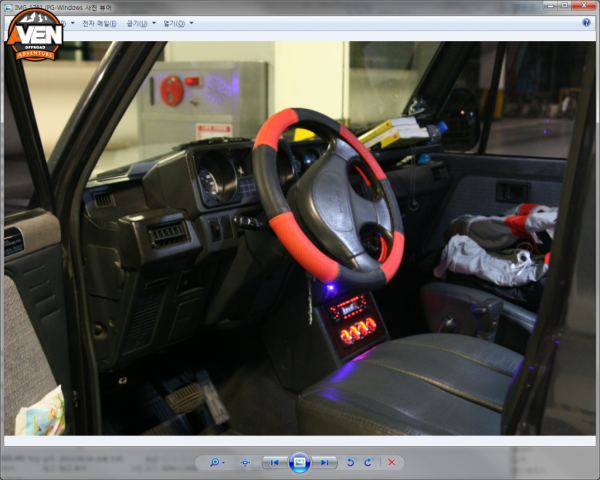Image resolution: width=600 pixels, height=480 pixels.
Task: Close the Photo Viewer window
Action: 584,5
